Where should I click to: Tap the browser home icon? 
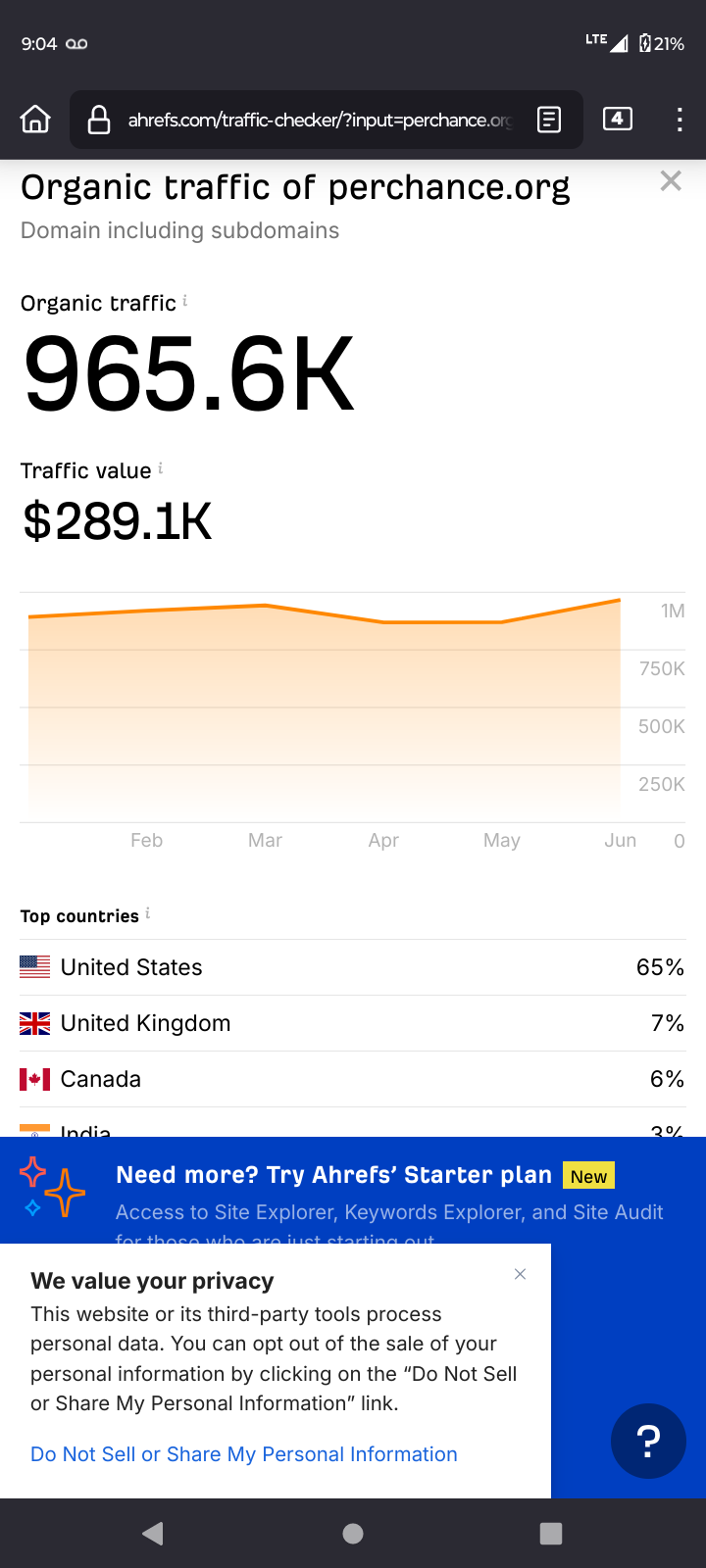(35, 120)
